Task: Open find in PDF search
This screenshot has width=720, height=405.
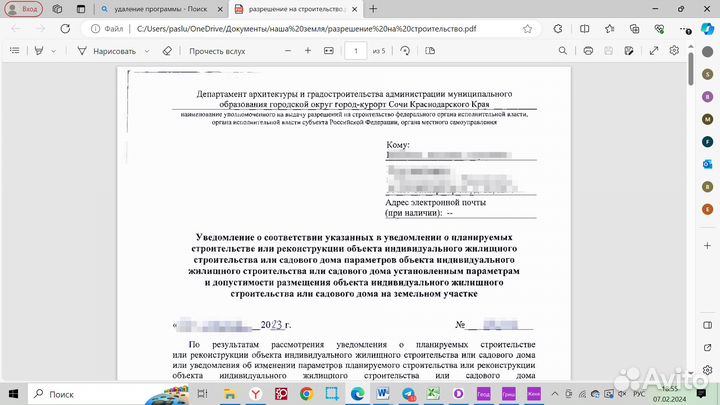Action: [x=562, y=51]
